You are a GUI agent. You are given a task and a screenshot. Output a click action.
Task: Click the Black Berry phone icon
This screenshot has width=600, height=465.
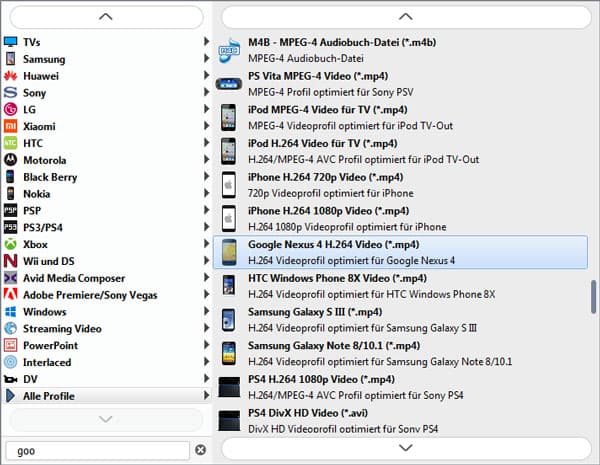tap(10, 176)
